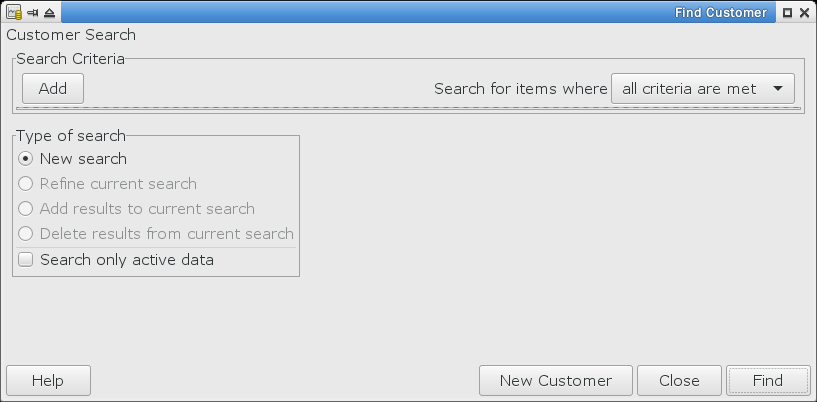Viewport: 817px width, 402px height.
Task: Select the New search radio button
Action: click(26, 158)
